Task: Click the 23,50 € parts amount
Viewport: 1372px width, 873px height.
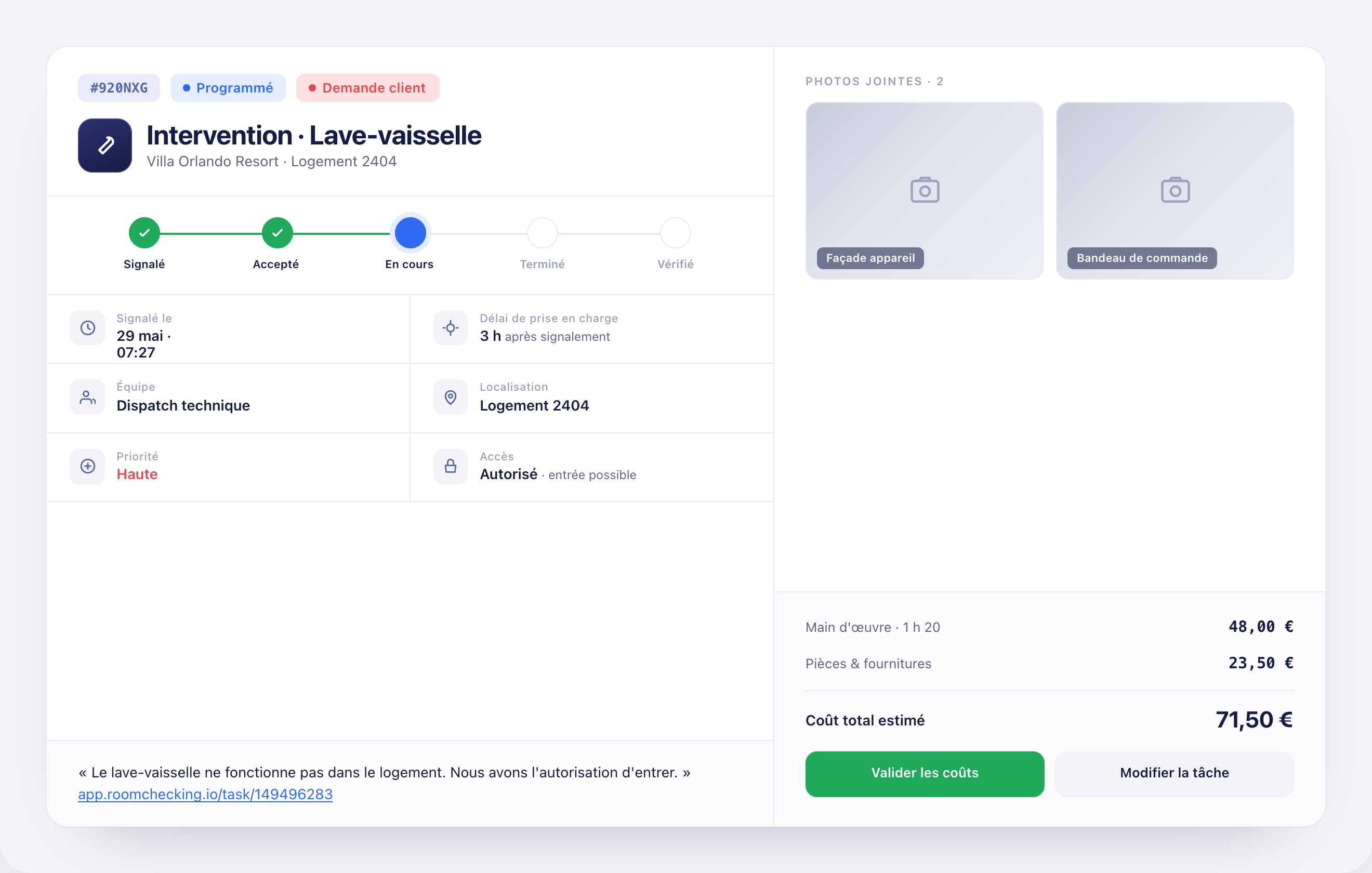Action: pos(1260,663)
